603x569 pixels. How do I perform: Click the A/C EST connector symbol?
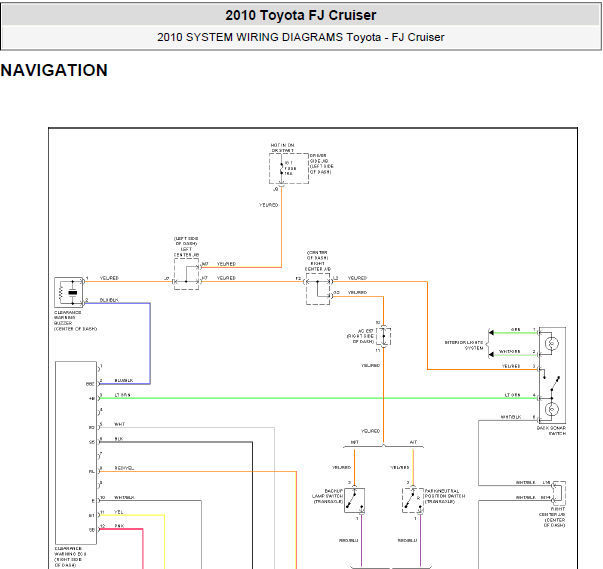[x=383, y=336]
